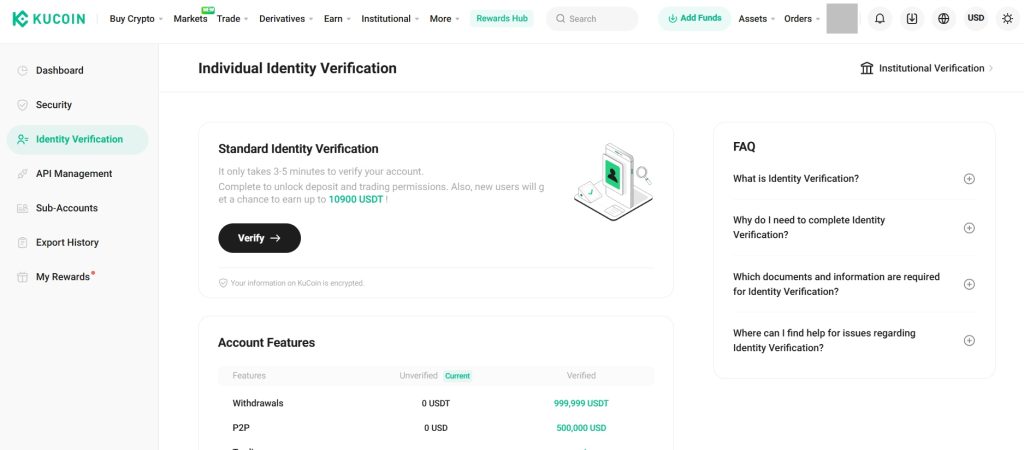The height and width of the screenshot is (450, 1024).
Task: Open the Orders dropdown
Action: point(802,19)
